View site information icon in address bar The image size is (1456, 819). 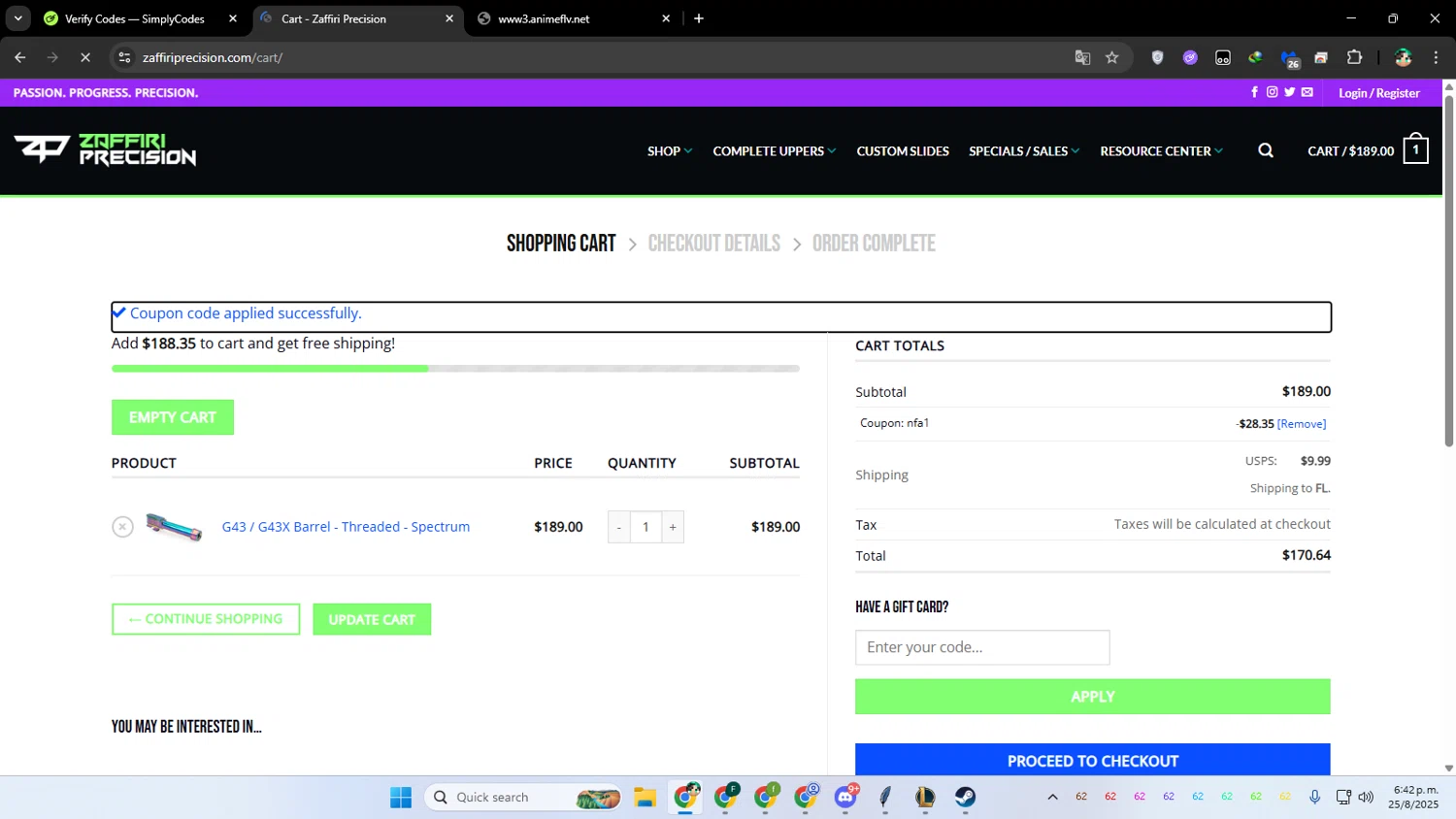coord(124,57)
